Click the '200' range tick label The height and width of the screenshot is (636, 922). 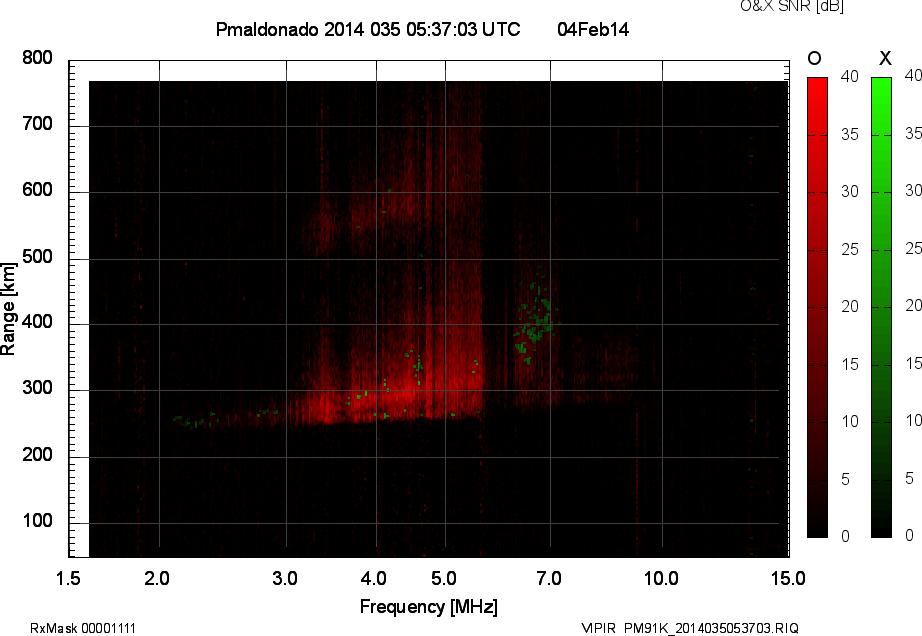[x=37, y=454]
